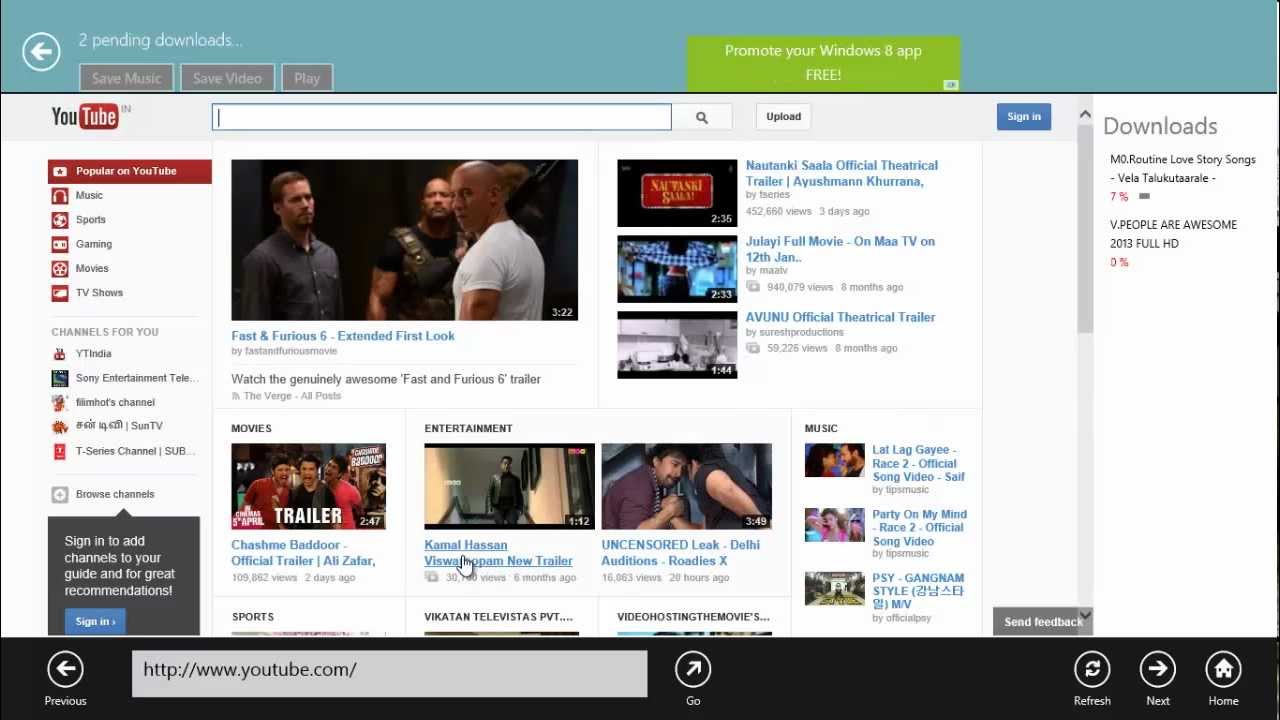Click the Routine Love Story download progress bar
The width and height of the screenshot is (1280, 720).
(1145, 197)
